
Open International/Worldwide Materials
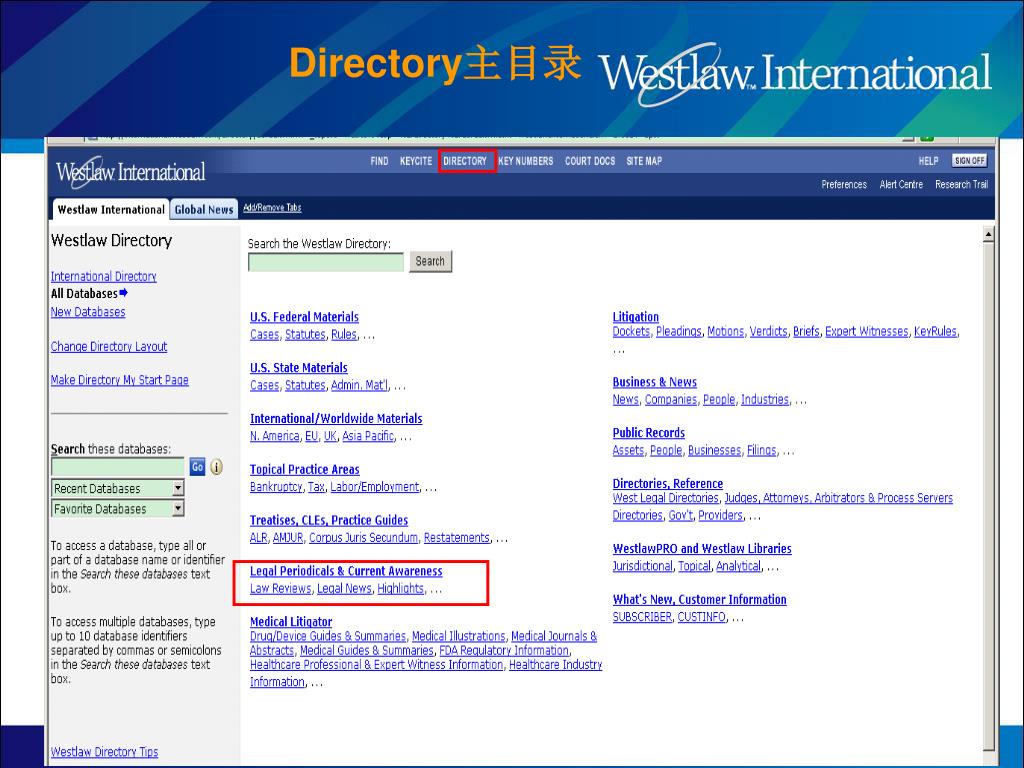(336, 419)
